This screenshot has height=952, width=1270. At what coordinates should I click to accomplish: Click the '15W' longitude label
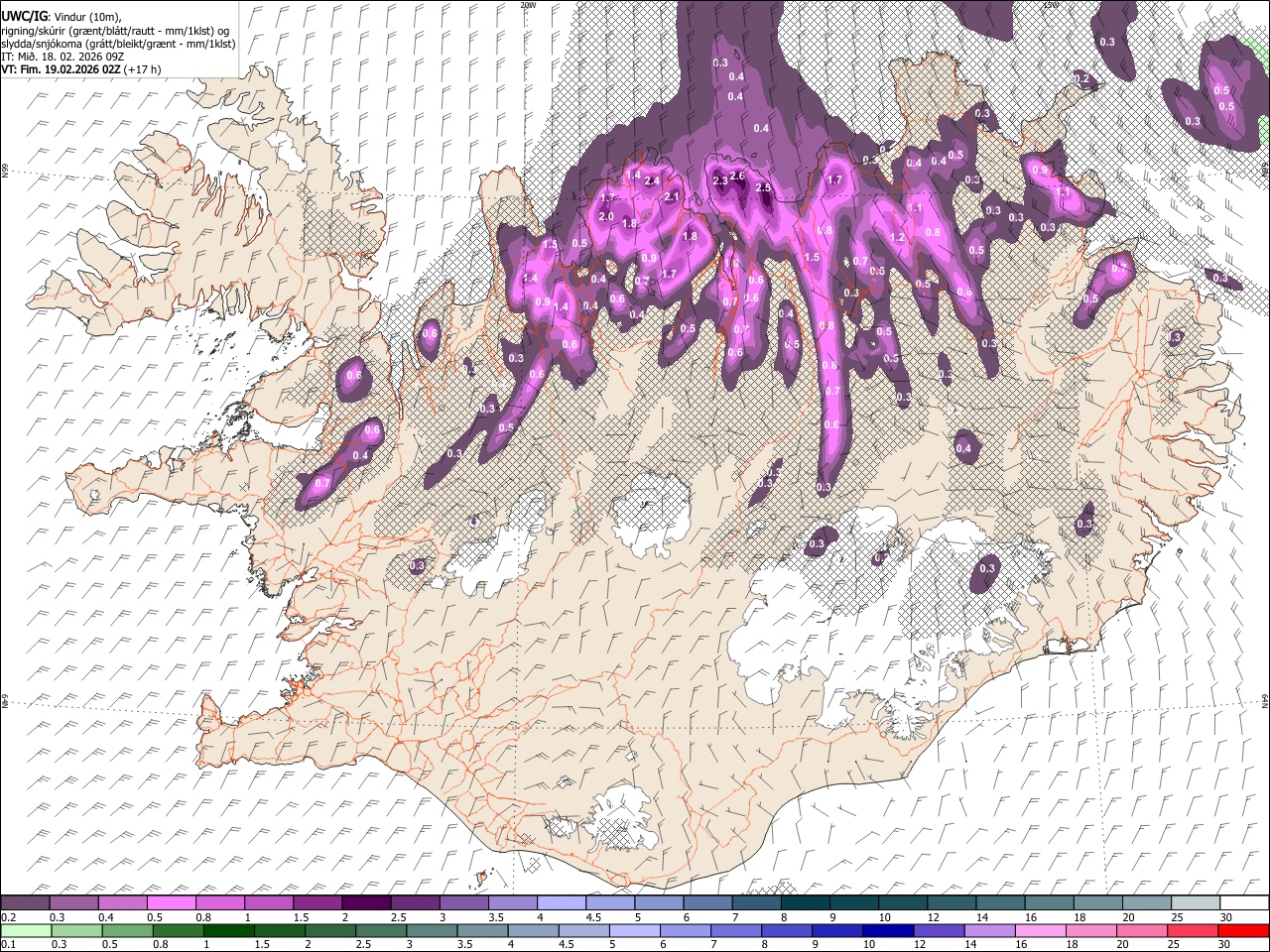(1051, 5)
